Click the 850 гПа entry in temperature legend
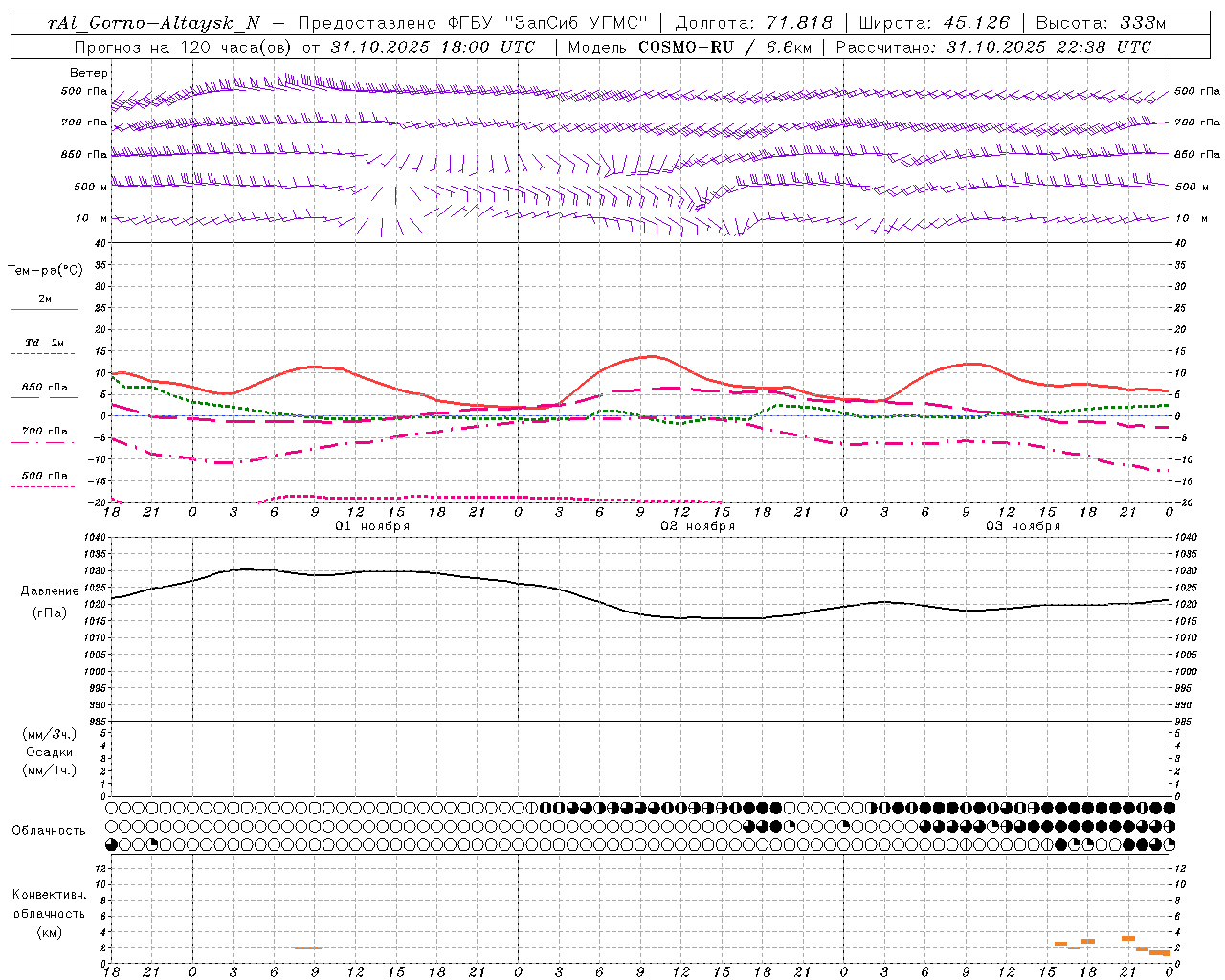The width and height of the screenshot is (1225, 980). point(45,388)
